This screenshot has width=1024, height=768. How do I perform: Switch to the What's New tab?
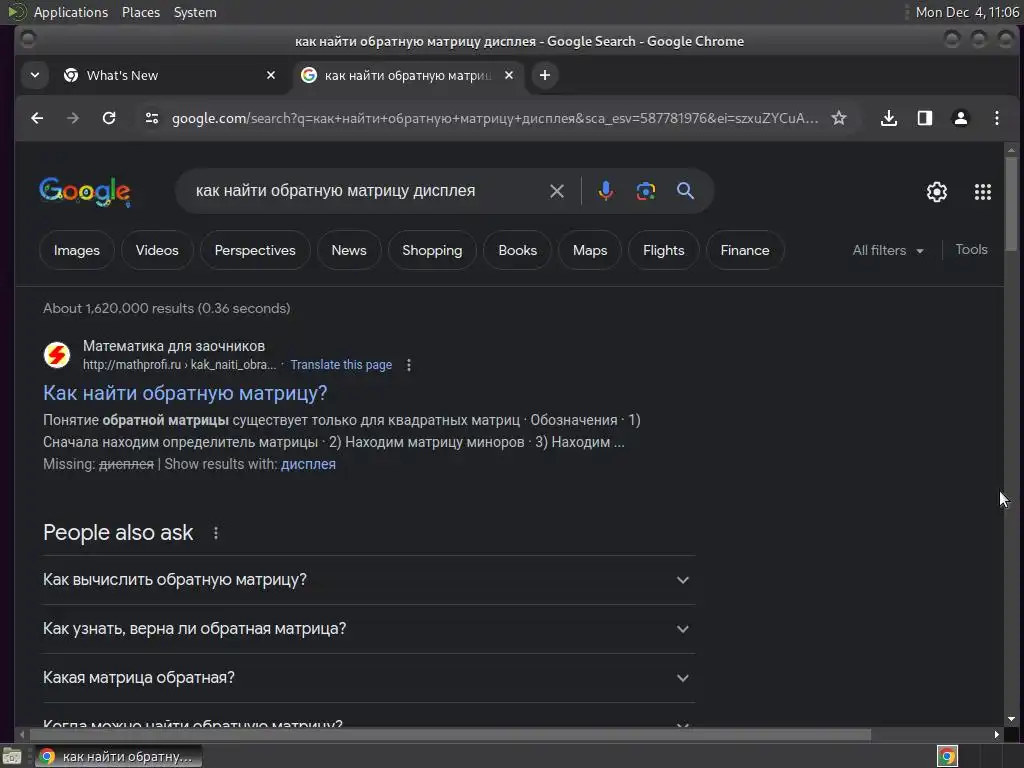click(x=168, y=75)
